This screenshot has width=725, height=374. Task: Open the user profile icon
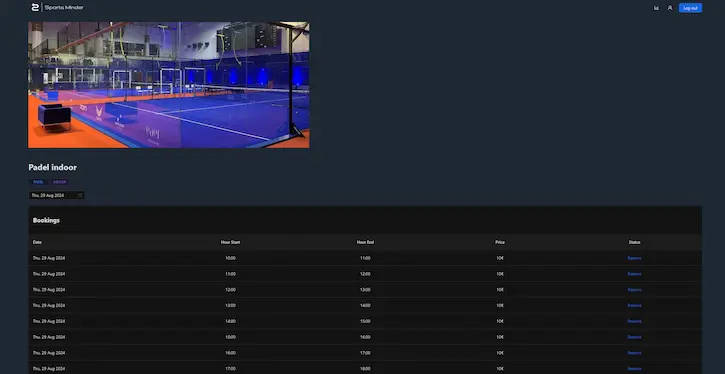670,8
